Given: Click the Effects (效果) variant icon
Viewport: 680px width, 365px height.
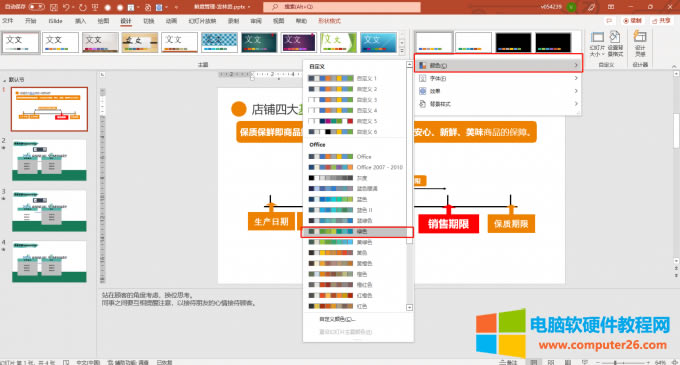Looking at the screenshot, I should 423,91.
